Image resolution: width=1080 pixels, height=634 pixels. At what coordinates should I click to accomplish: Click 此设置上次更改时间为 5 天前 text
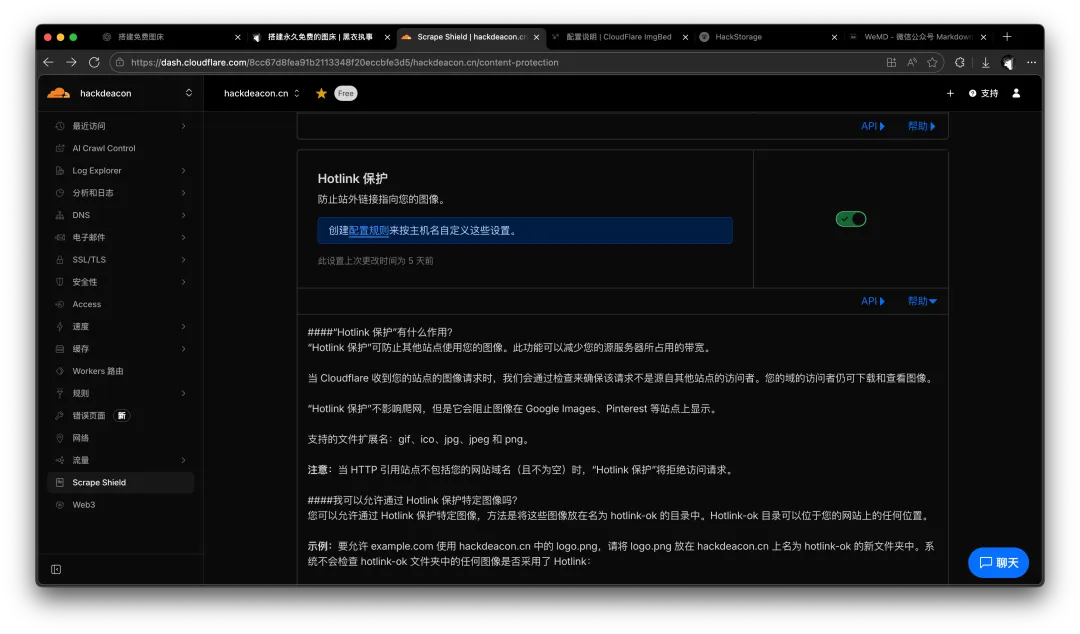tap(375, 261)
